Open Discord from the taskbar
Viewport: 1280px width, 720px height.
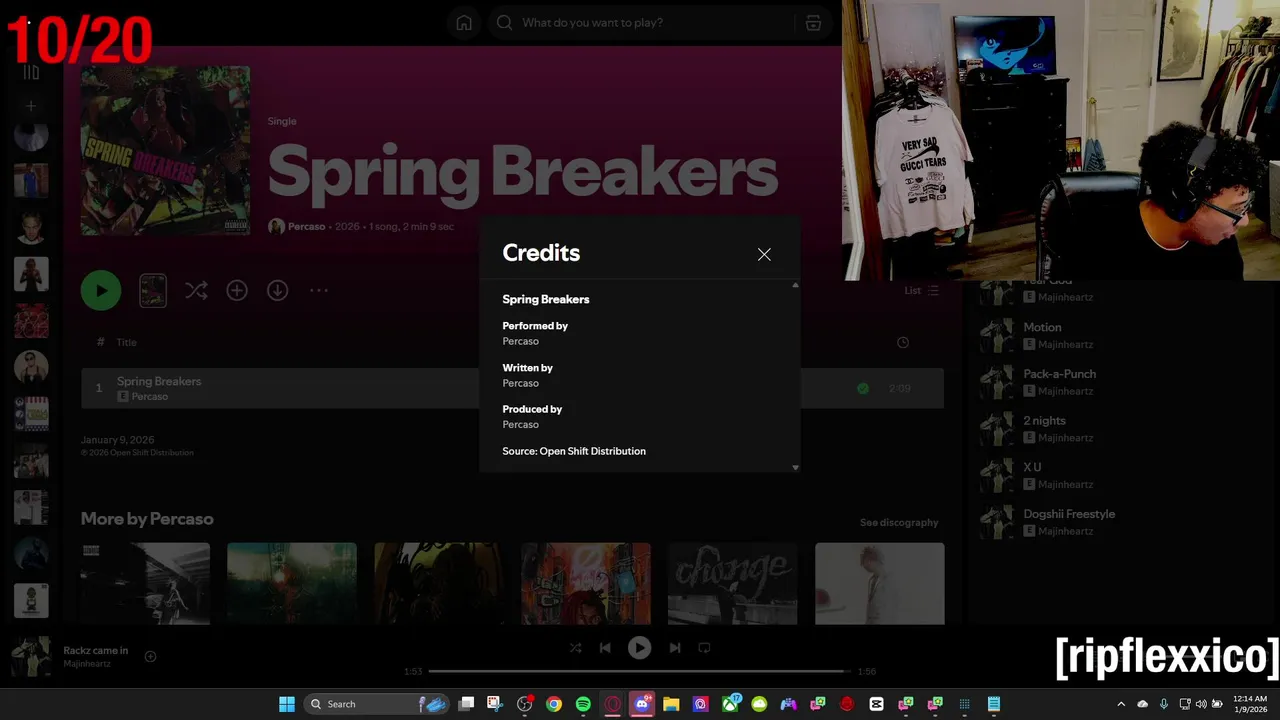pyautogui.click(x=642, y=704)
